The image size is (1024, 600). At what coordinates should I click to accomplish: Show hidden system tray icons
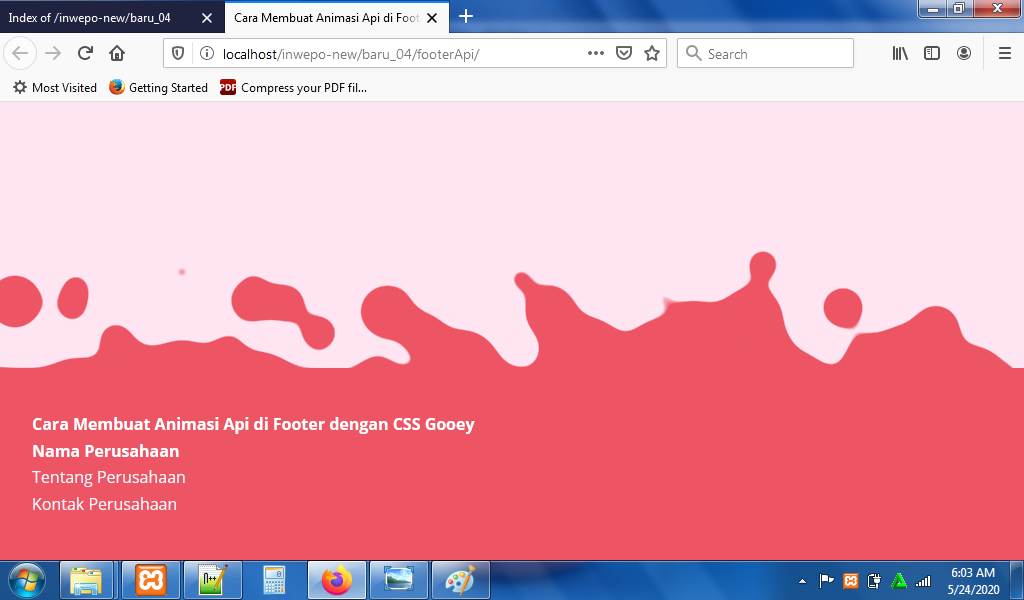tap(802, 581)
